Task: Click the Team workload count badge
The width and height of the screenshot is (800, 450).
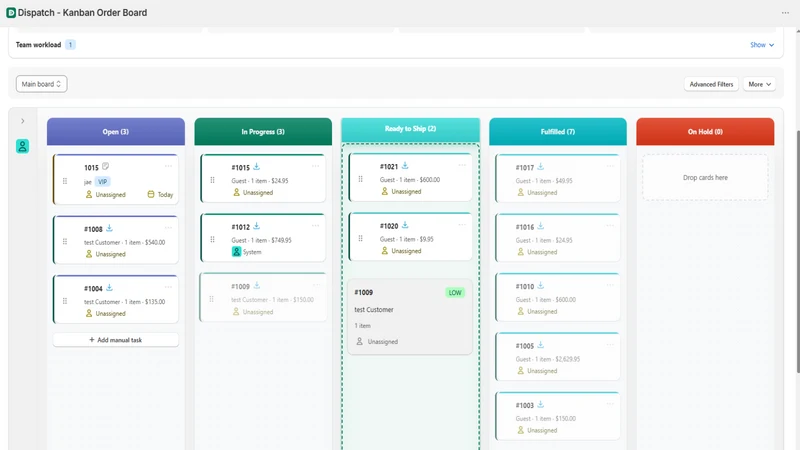Action: tap(70, 45)
